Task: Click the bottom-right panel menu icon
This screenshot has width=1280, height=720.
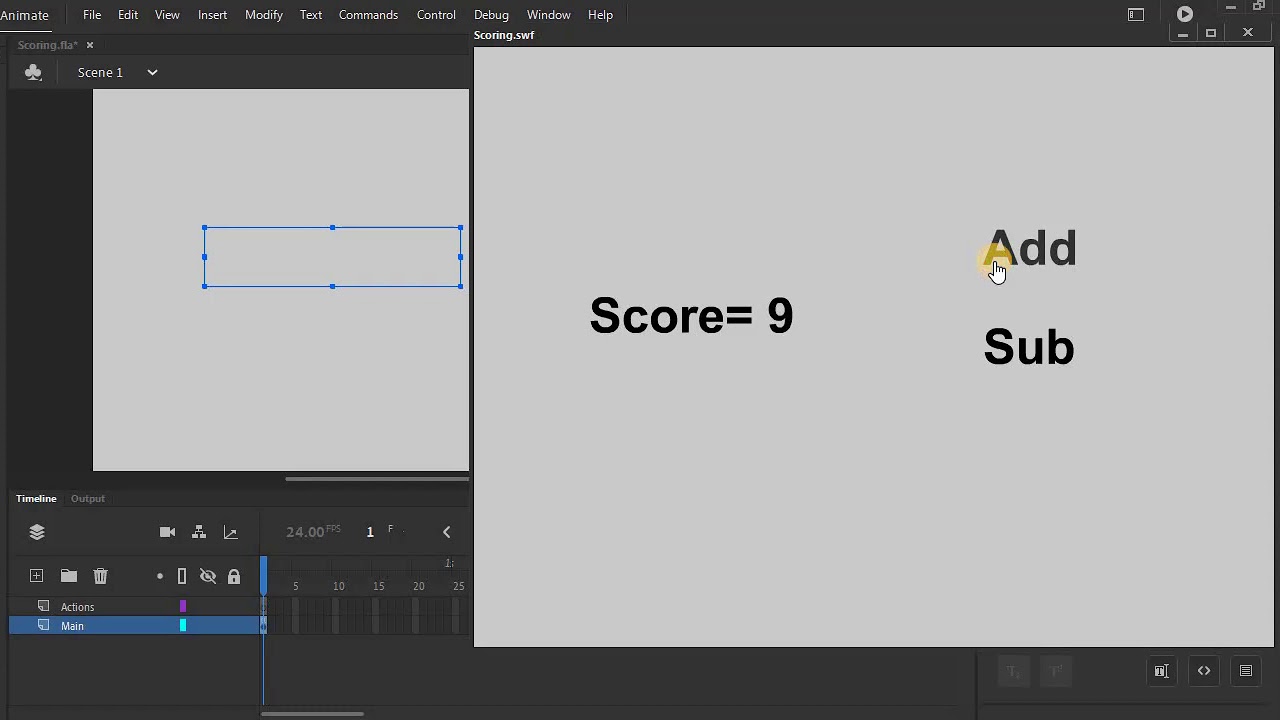Action: 1246,671
